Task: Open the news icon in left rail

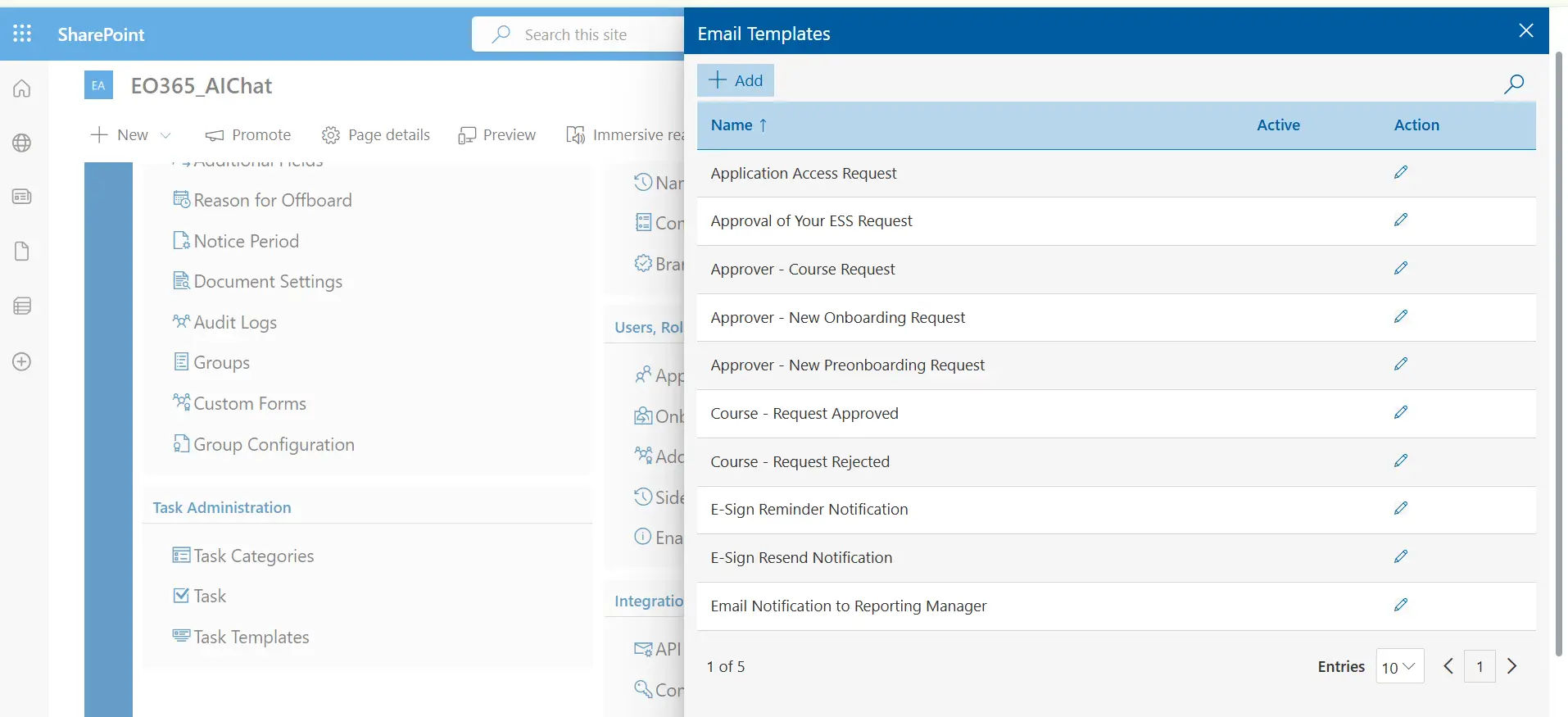Action: [x=22, y=197]
